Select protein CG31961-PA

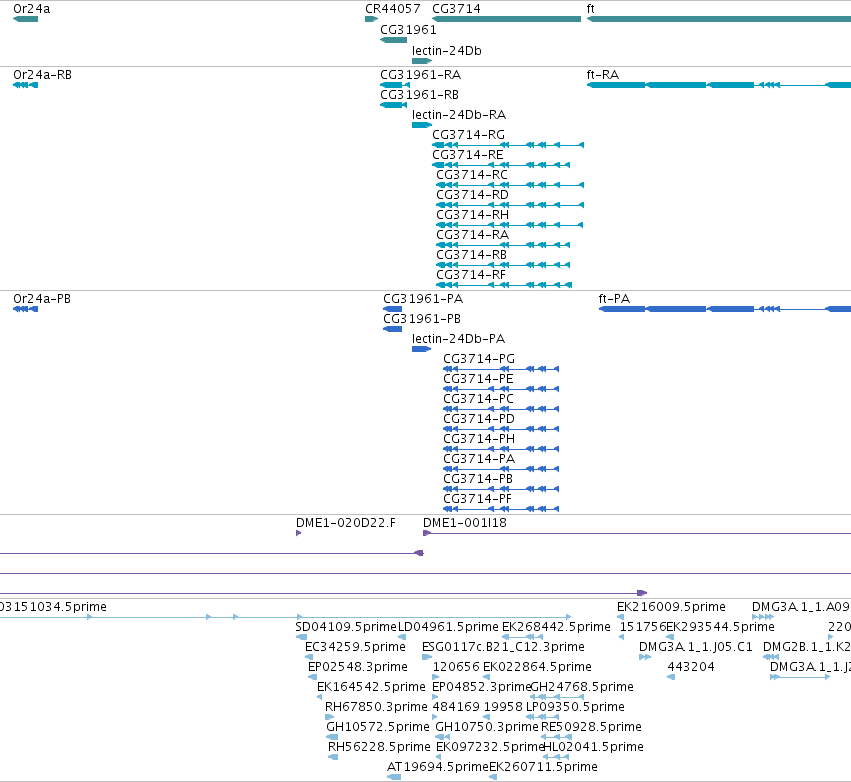point(392,309)
